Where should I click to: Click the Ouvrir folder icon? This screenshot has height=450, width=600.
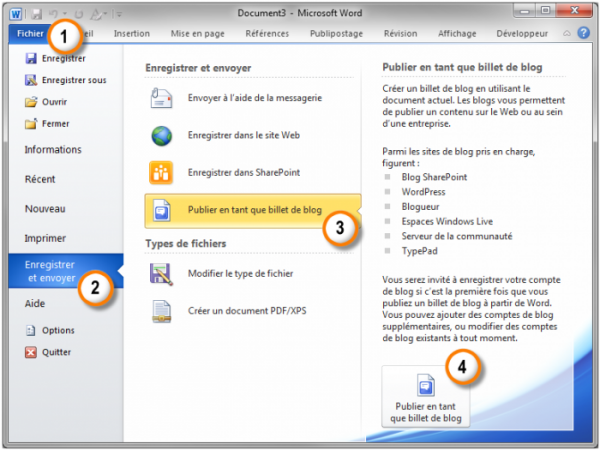[31, 102]
